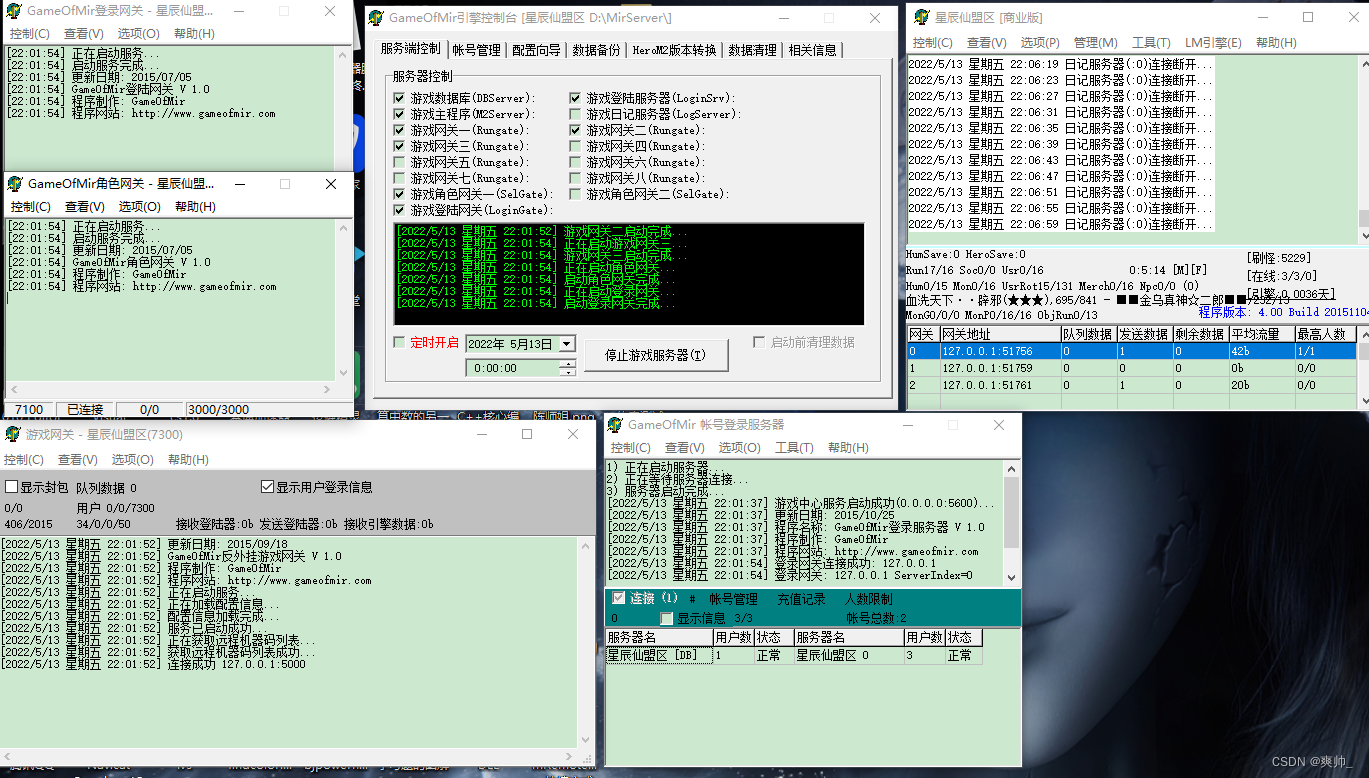The width and height of the screenshot is (1369, 778).
Task: Click the 0:00:00 time spinner arrows
Action: 568,368
